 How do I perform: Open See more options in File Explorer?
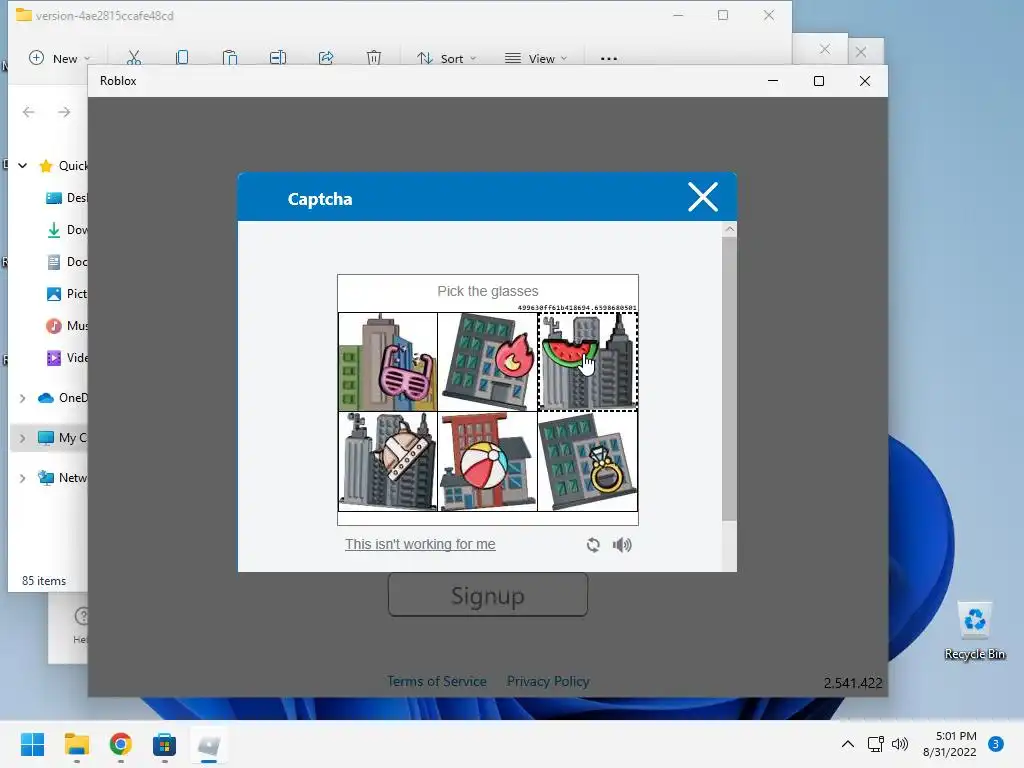[x=609, y=58]
